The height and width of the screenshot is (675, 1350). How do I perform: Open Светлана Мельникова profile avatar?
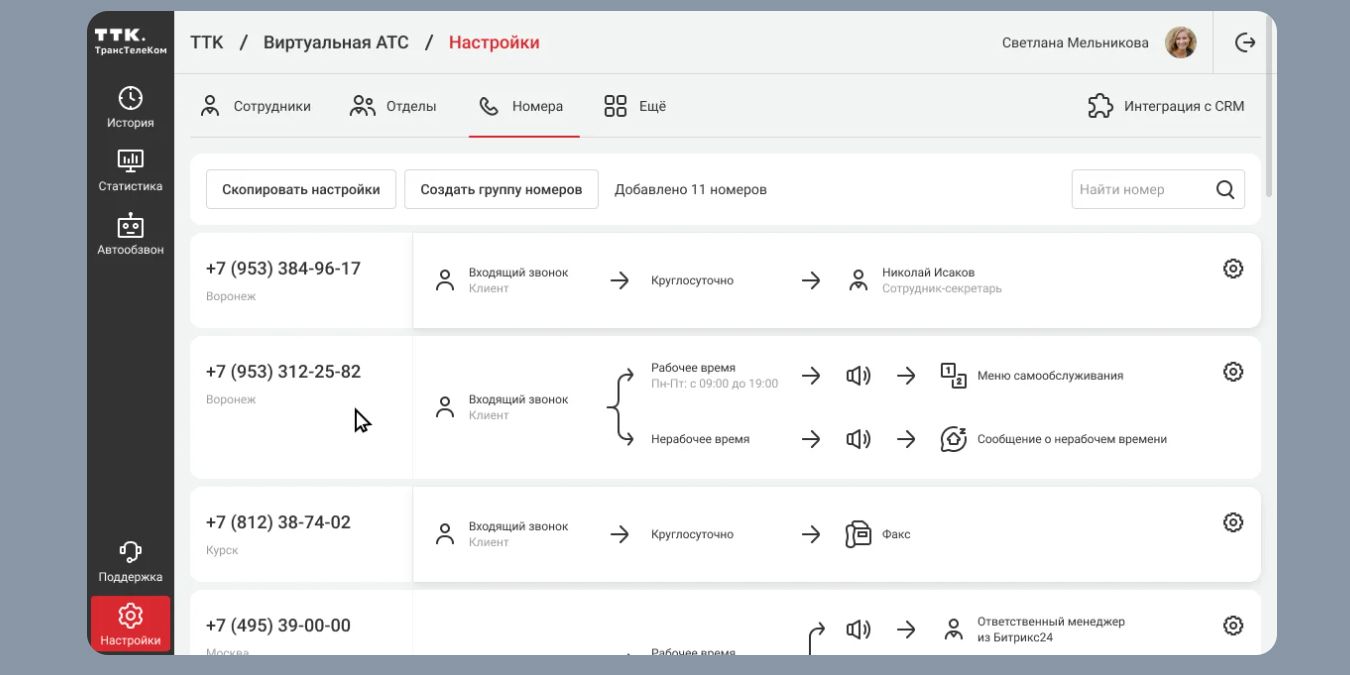[x=1181, y=42]
